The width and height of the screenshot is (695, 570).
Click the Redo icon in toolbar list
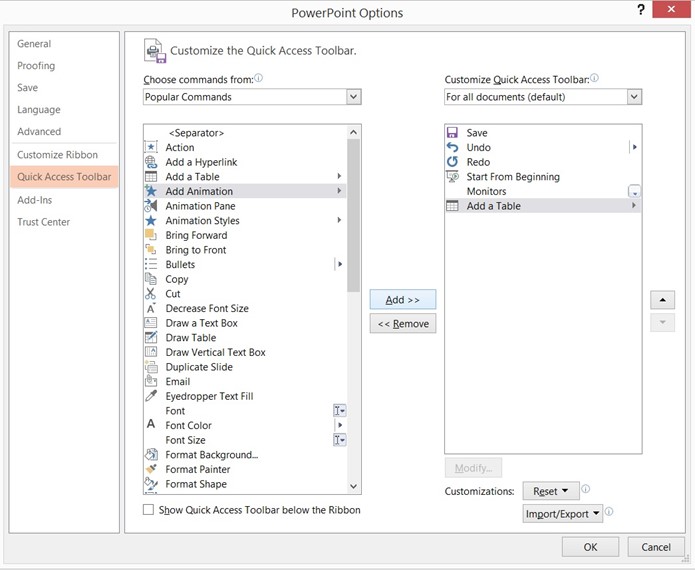point(452,162)
